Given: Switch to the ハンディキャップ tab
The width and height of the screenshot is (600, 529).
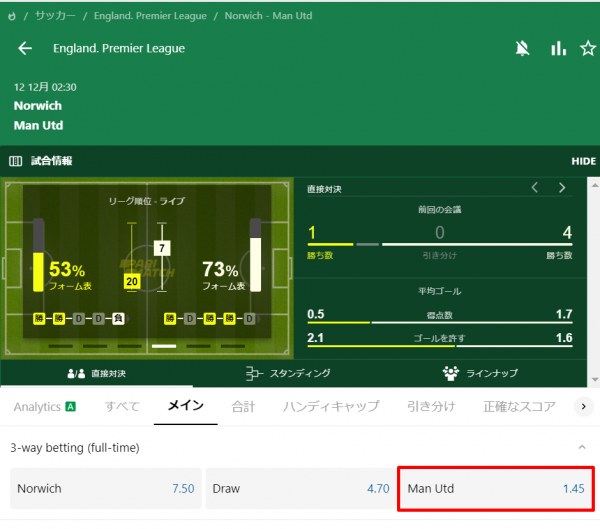Looking at the screenshot, I should (331, 406).
